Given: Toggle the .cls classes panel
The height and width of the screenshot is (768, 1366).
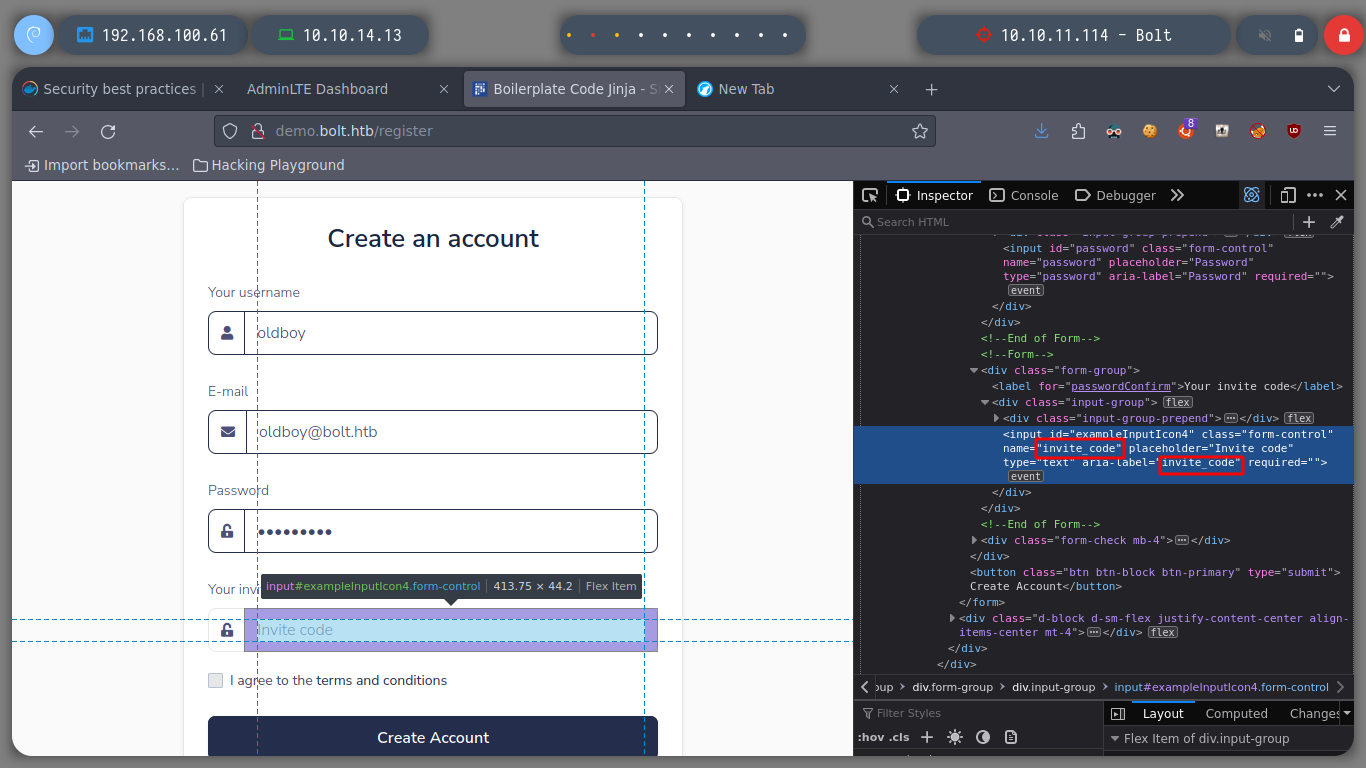Looking at the screenshot, I should [x=899, y=737].
